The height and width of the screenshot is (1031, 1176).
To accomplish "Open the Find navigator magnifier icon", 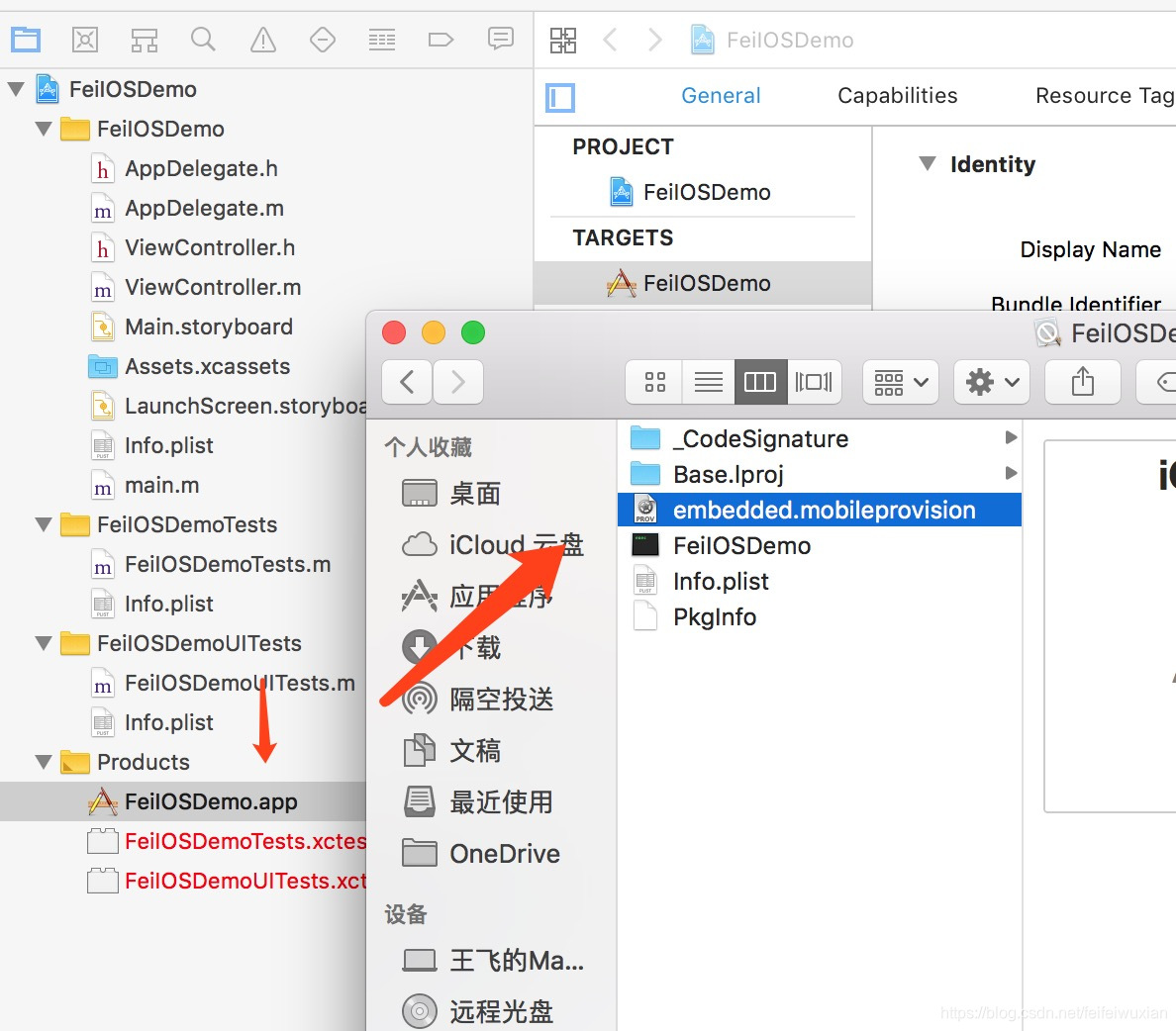I will [x=203, y=39].
